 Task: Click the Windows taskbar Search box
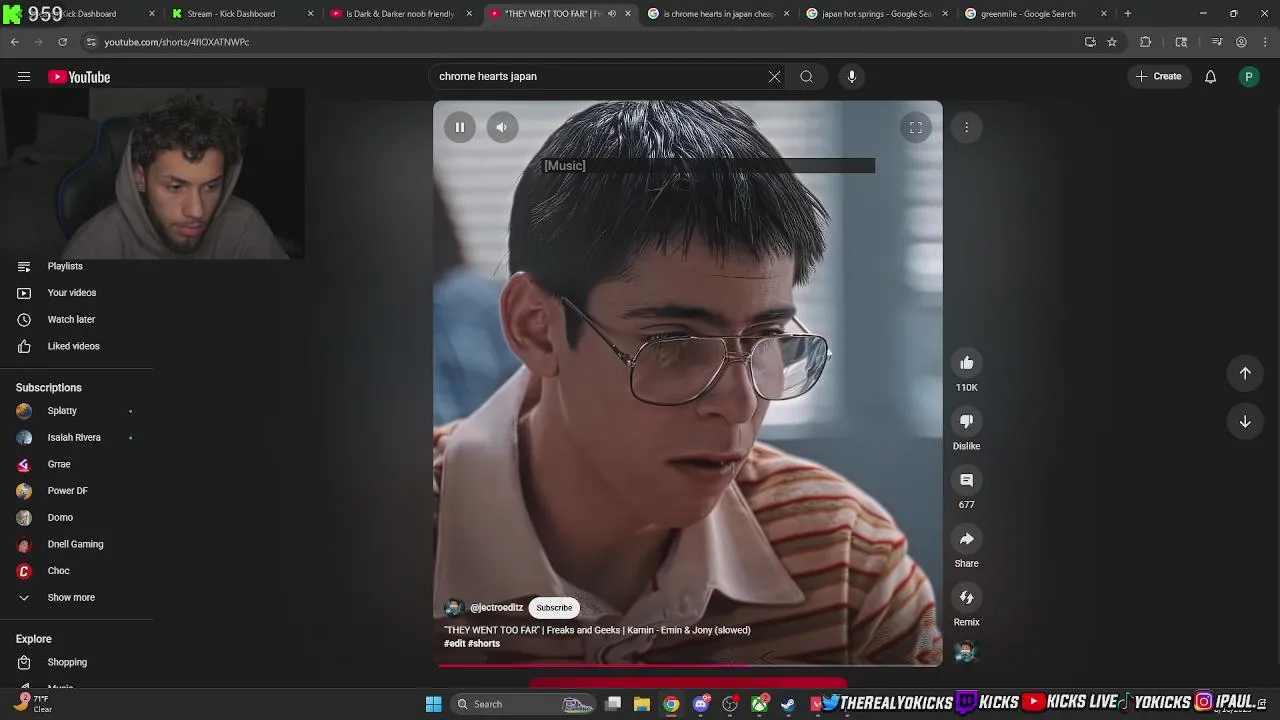pyautogui.click(x=524, y=704)
